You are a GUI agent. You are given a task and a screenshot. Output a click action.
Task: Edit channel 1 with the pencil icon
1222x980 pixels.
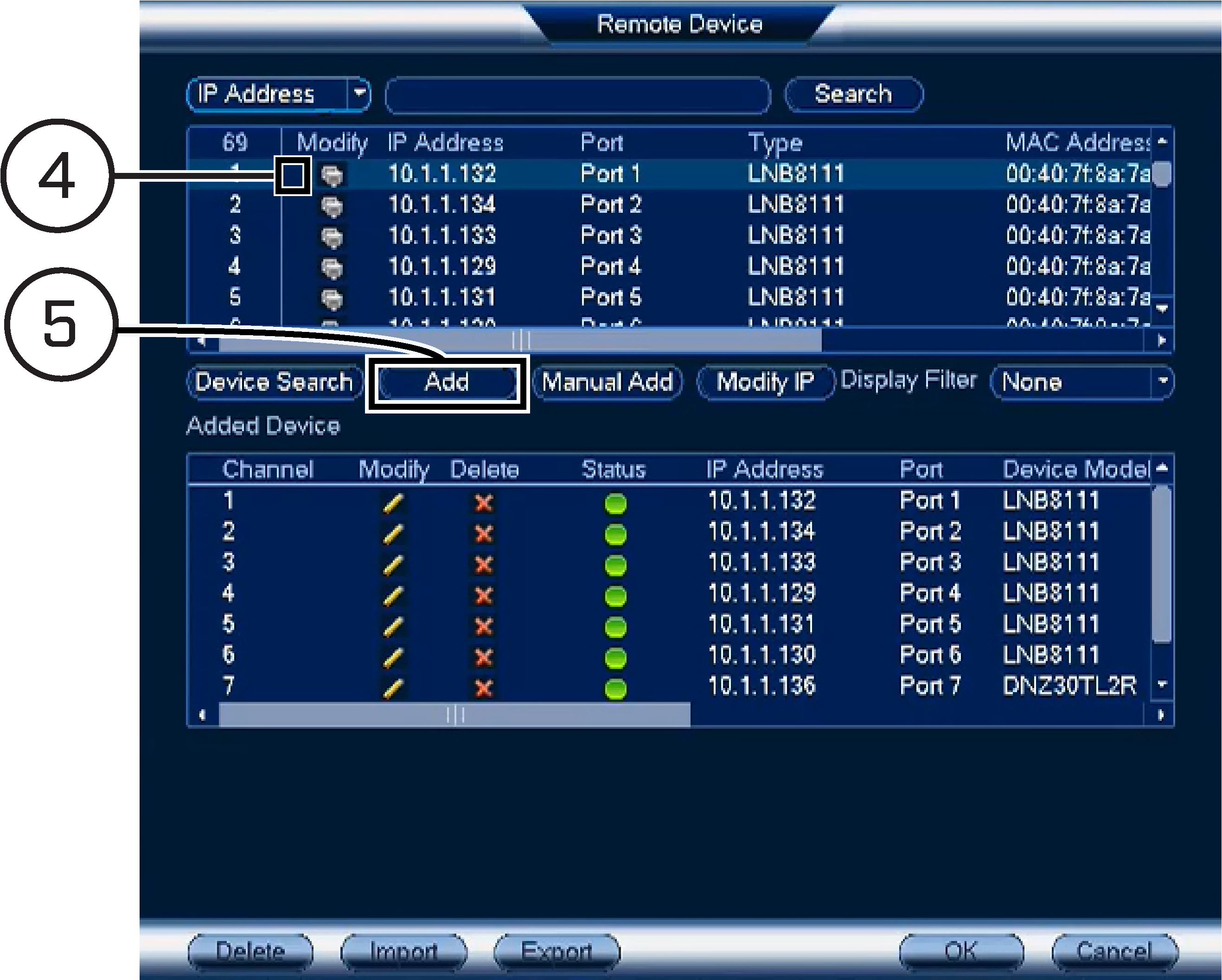coord(393,503)
